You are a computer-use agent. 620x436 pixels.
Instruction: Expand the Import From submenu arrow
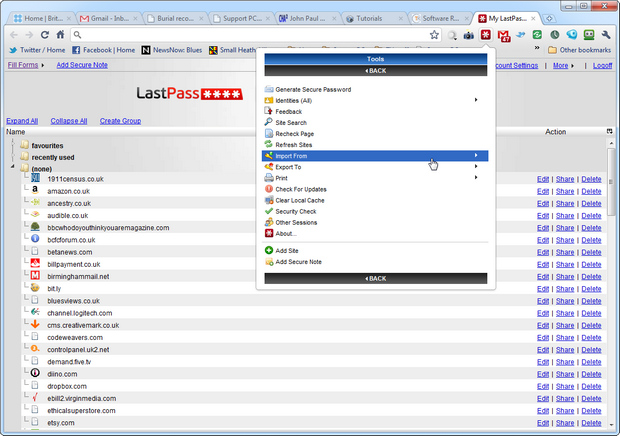click(476, 155)
